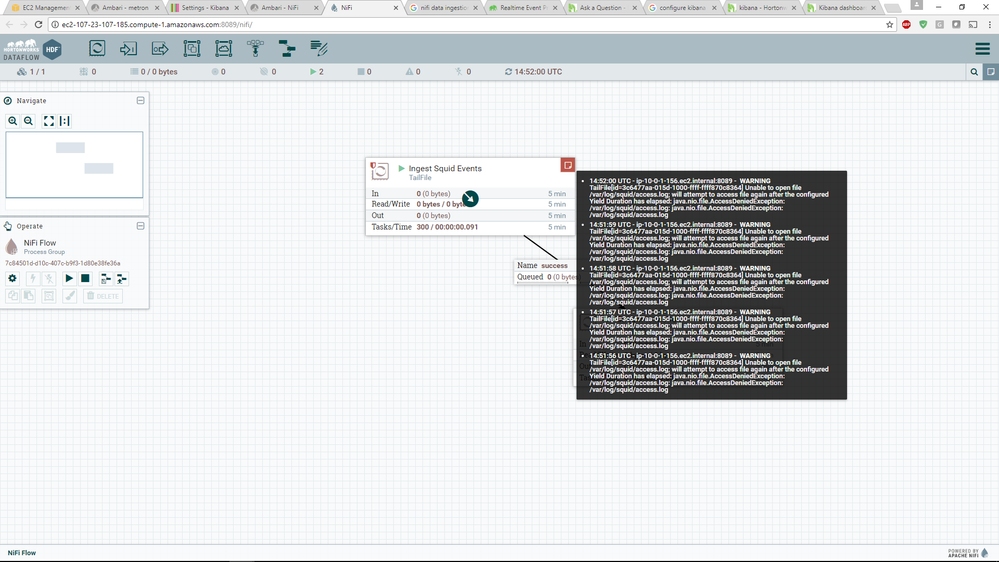Select the Remote Process Group toolbar icon
Image resolution: width=999 pixels, height=562 pixels.
[x=224, y=48]
